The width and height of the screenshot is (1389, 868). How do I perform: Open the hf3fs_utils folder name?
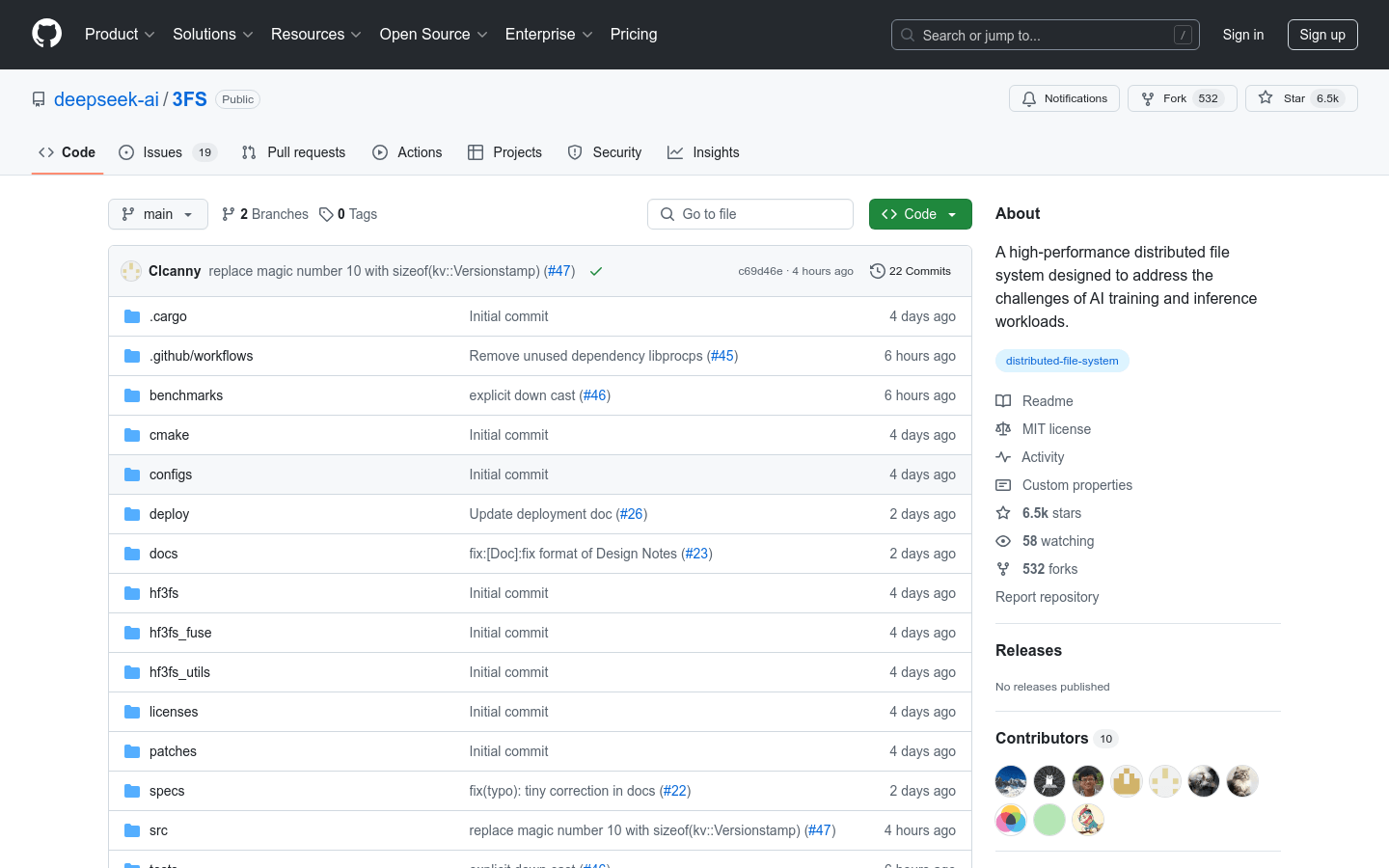click(x=179, y=672)
